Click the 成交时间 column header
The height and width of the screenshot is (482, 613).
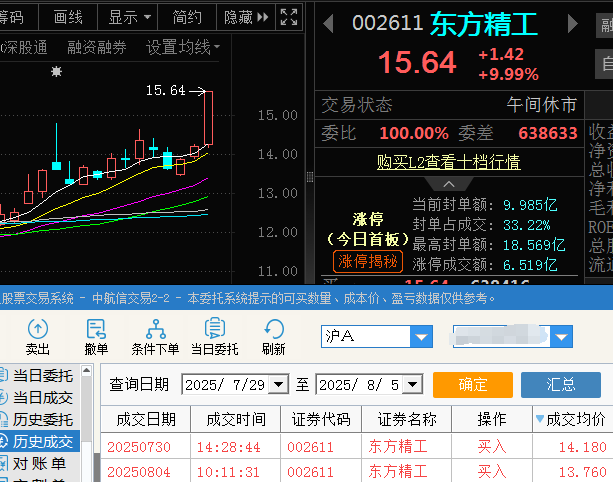(235, 419)
